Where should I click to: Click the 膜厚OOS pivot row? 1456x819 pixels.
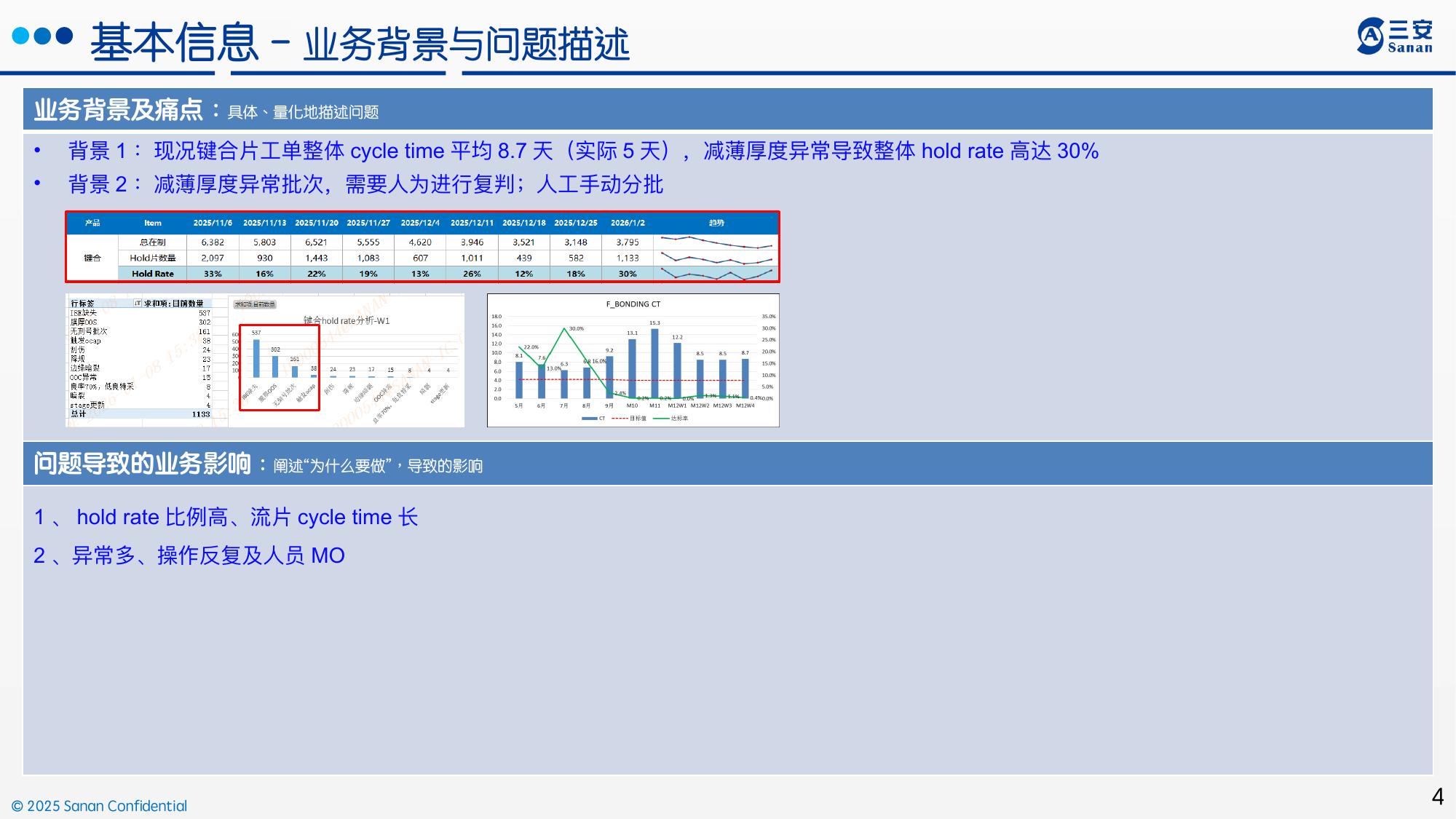[x=140, y=322]
